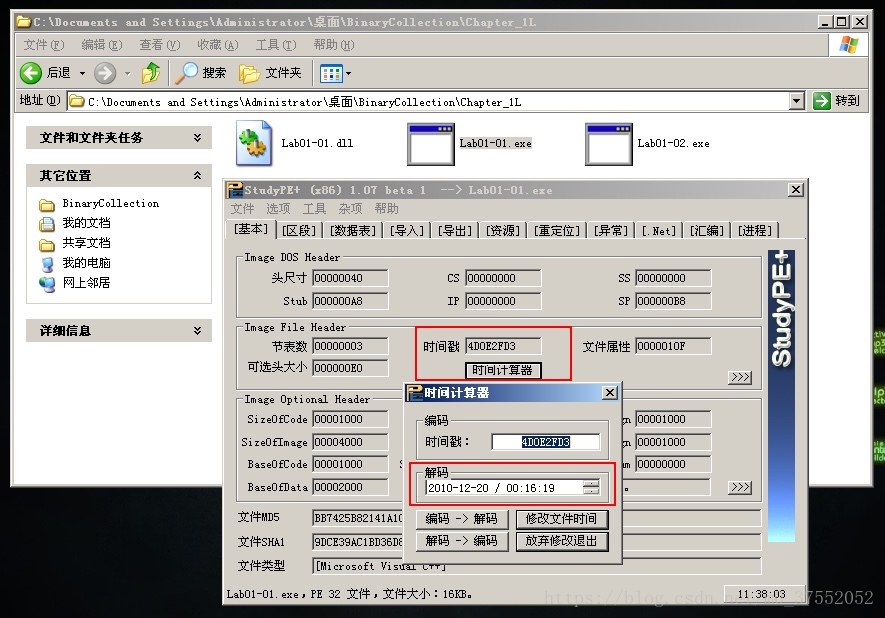Viewport: 885px width, 618px height.
Task: Click the Windows logo in Explorer toolbar
Action: [848, 45]
